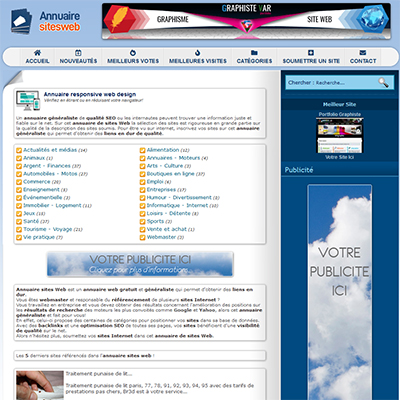Screen dimensions: 400x400
Task: Click the magnifying glass search icon
Action: (x=383, y=82)
